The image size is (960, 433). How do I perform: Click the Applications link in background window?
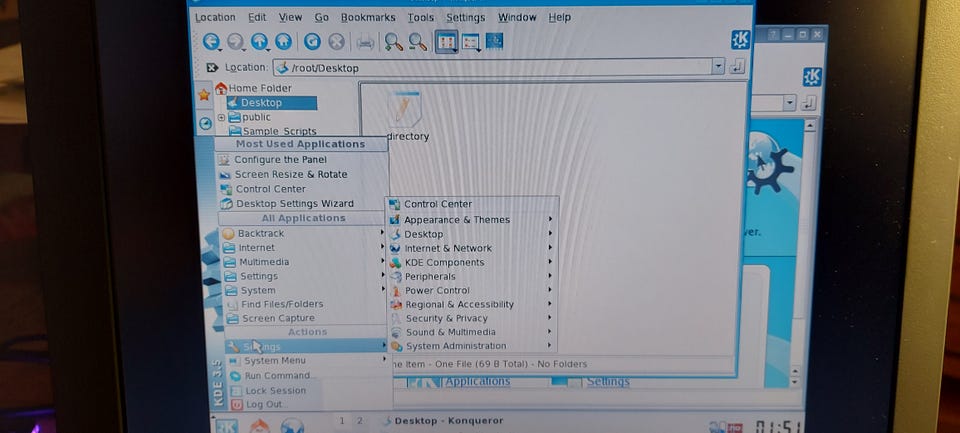pos(478,382)
